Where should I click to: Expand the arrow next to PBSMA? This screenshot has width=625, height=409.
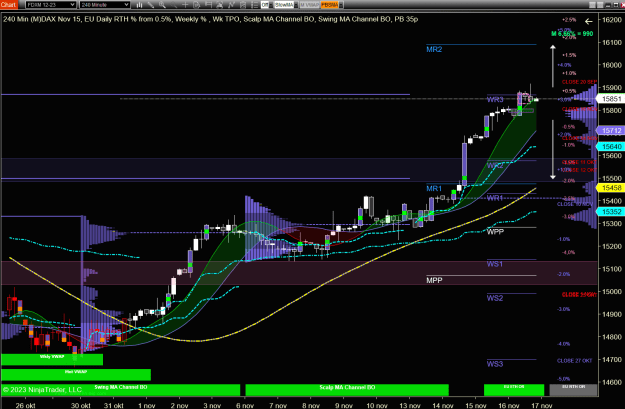[x=341, y=5]
